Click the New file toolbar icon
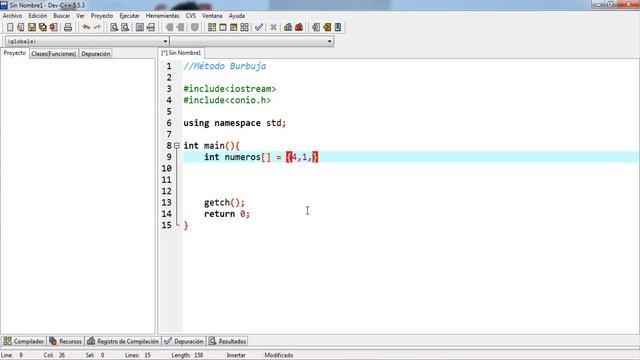Image resolution: width=640 pixels, height=360 pixels. 10,27
